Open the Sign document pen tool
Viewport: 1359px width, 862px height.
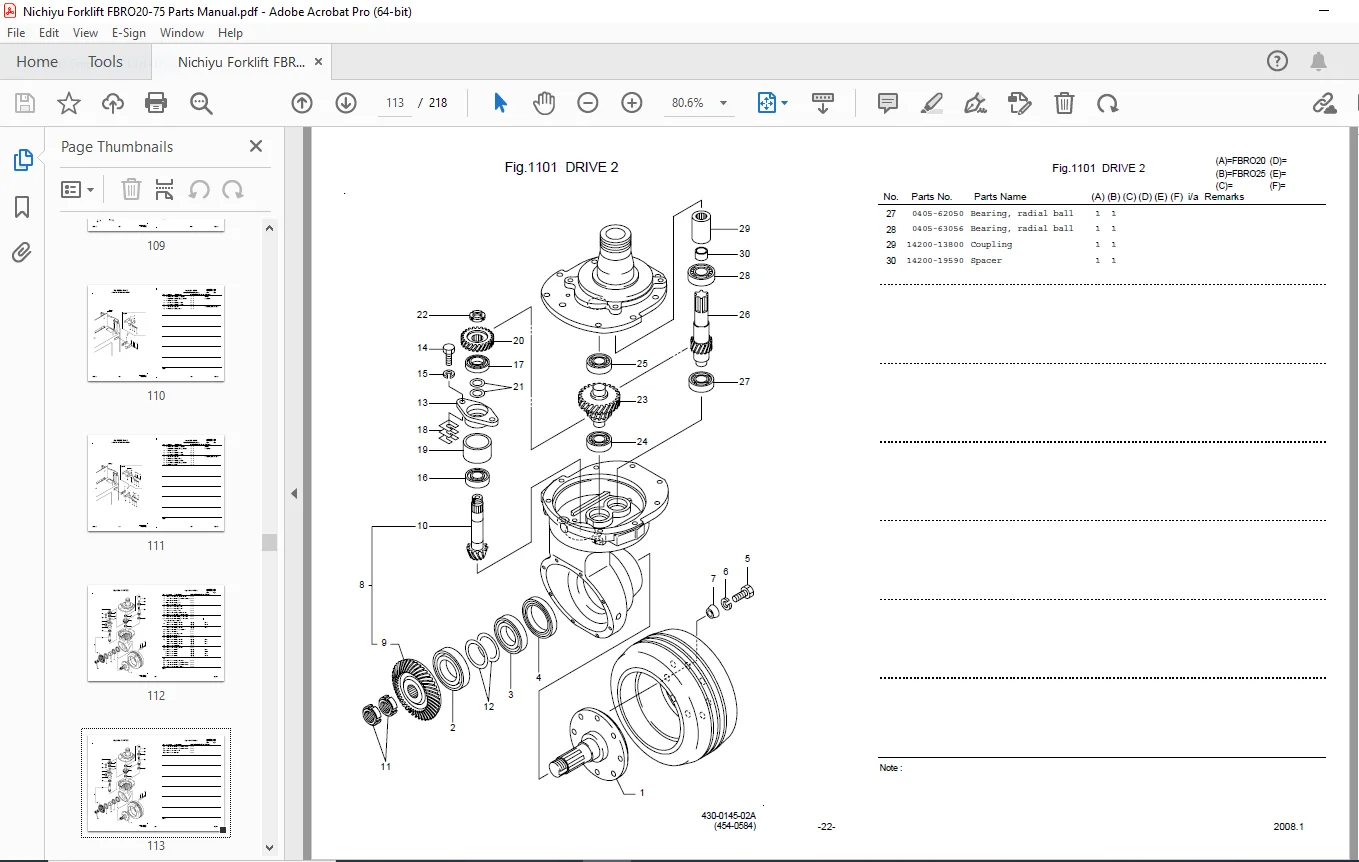pyautogui.click(x=976, y=103)
